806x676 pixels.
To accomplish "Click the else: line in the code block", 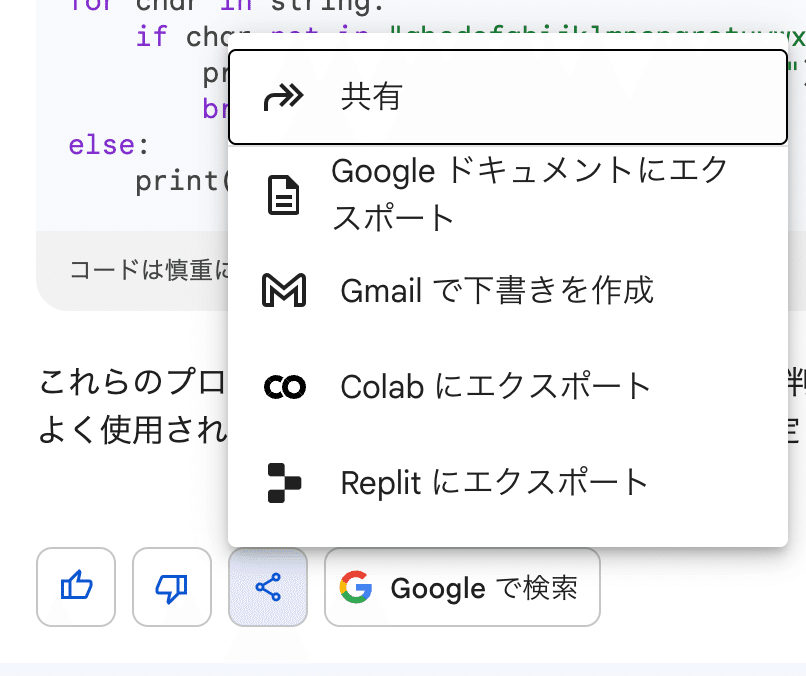I will [x=108, y=145].
